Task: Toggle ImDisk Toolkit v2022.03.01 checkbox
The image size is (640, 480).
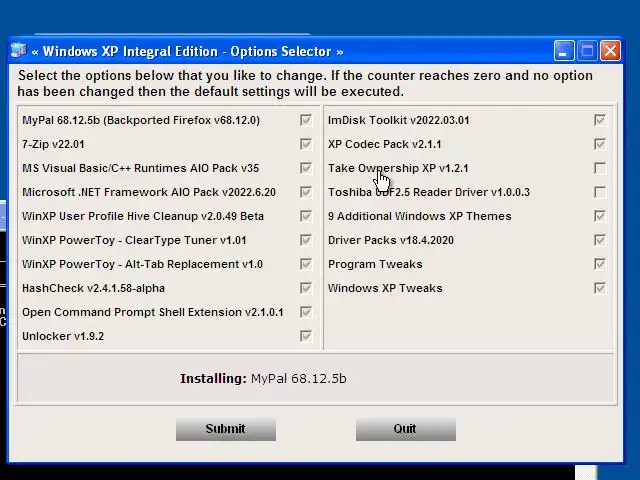Action: pos(600,120)
